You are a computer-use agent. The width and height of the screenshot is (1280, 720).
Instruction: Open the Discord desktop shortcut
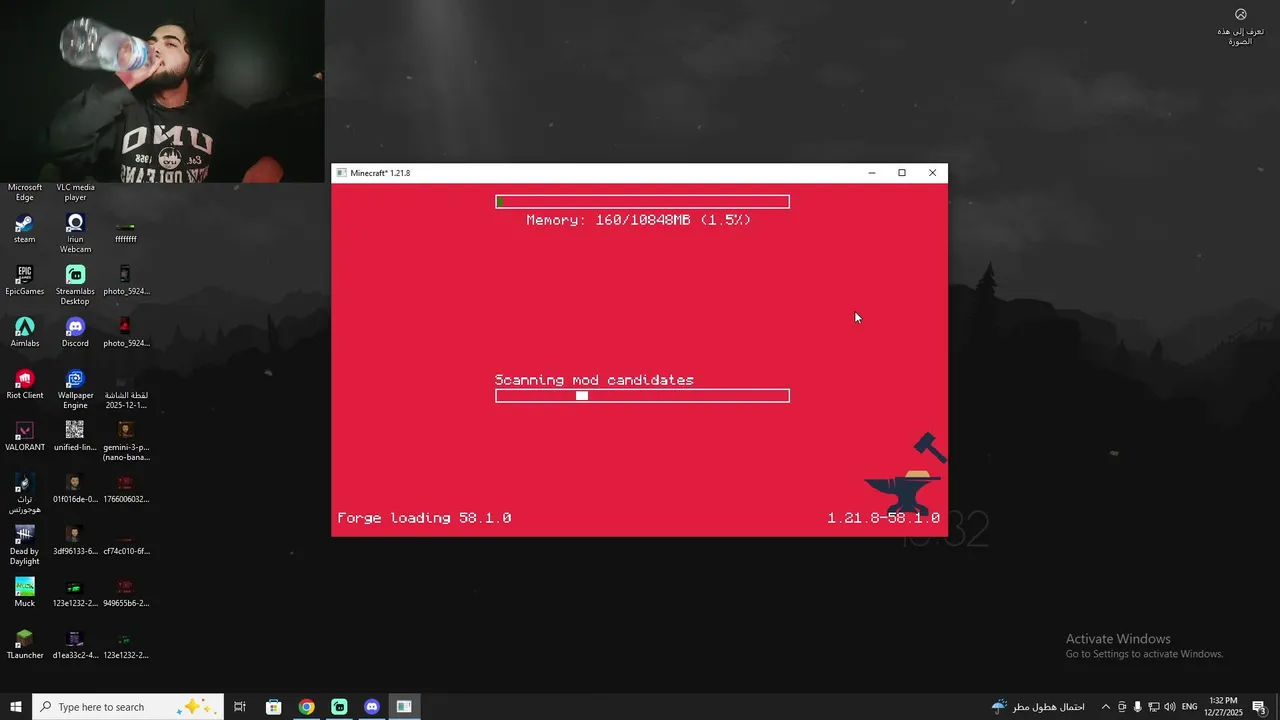pos(75,333)
